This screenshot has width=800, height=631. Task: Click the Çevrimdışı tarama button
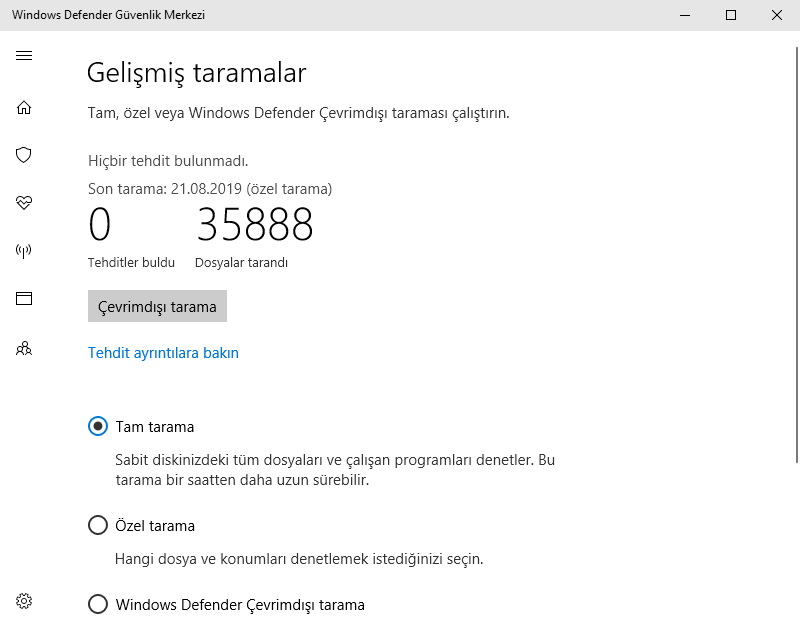click(157, 306)
